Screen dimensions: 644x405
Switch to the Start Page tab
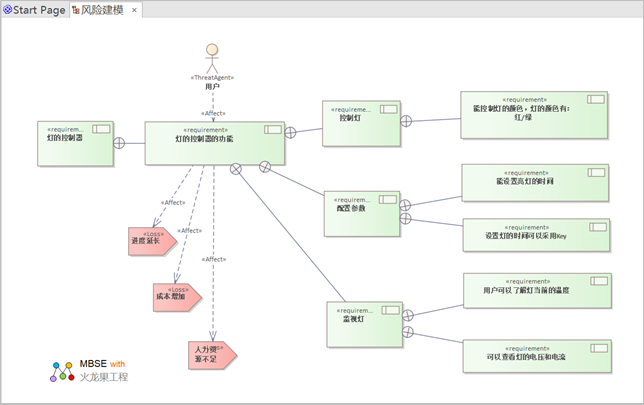coord(38,10)
